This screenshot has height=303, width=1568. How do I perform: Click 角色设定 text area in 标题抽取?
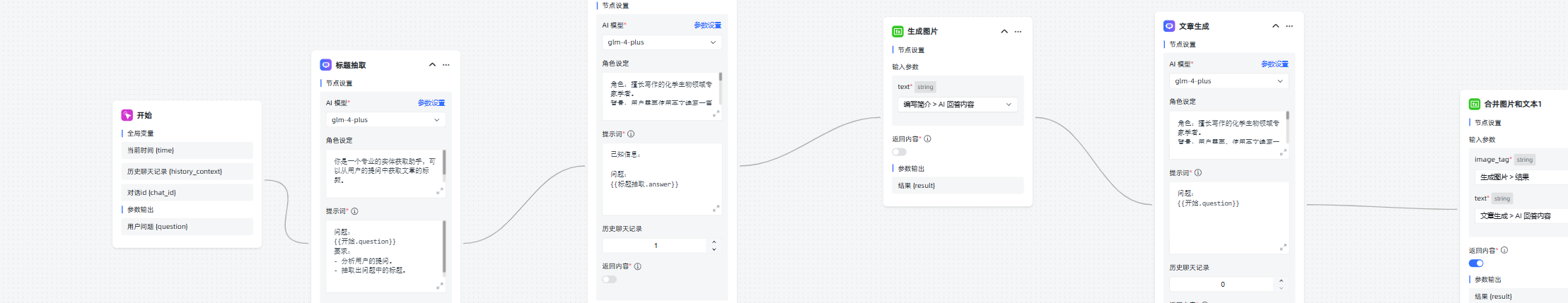[x=385, y=172]
